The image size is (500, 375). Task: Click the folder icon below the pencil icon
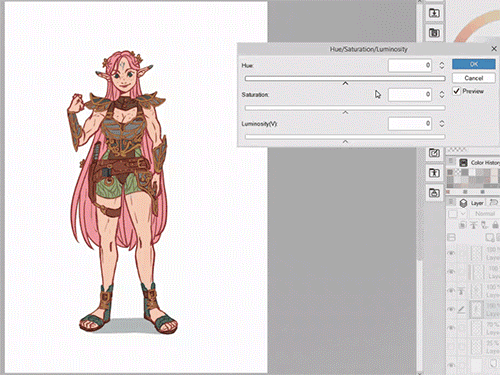[x=434, y=173]
